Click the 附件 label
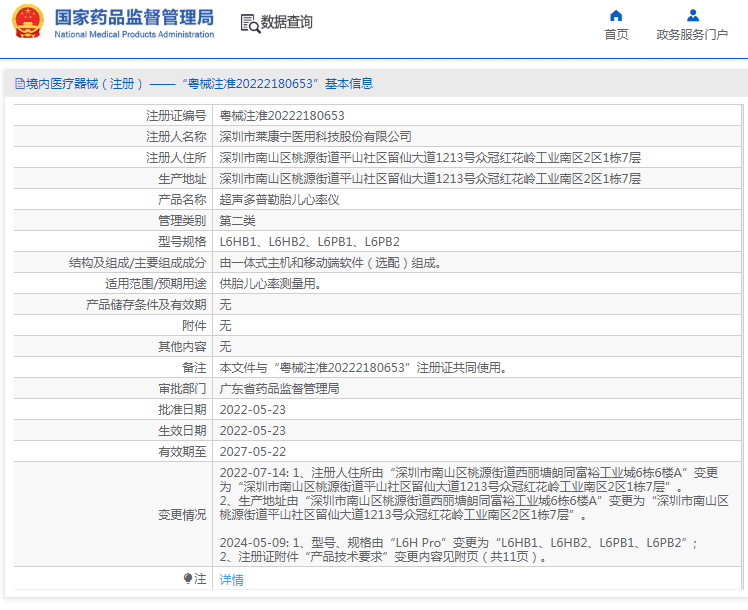The image size is (748, 610). click(x=194, y=326)
